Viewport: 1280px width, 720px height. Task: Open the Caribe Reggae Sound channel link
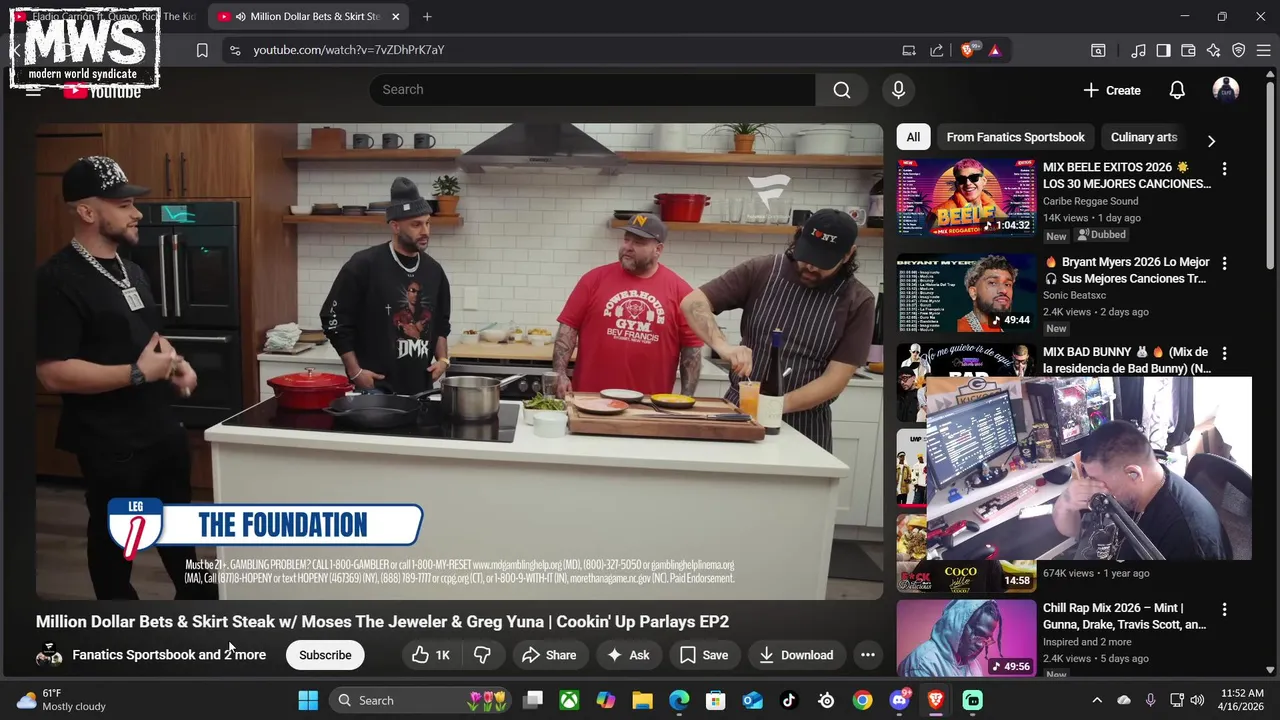pyautogui.click(x=1090, y=201)
